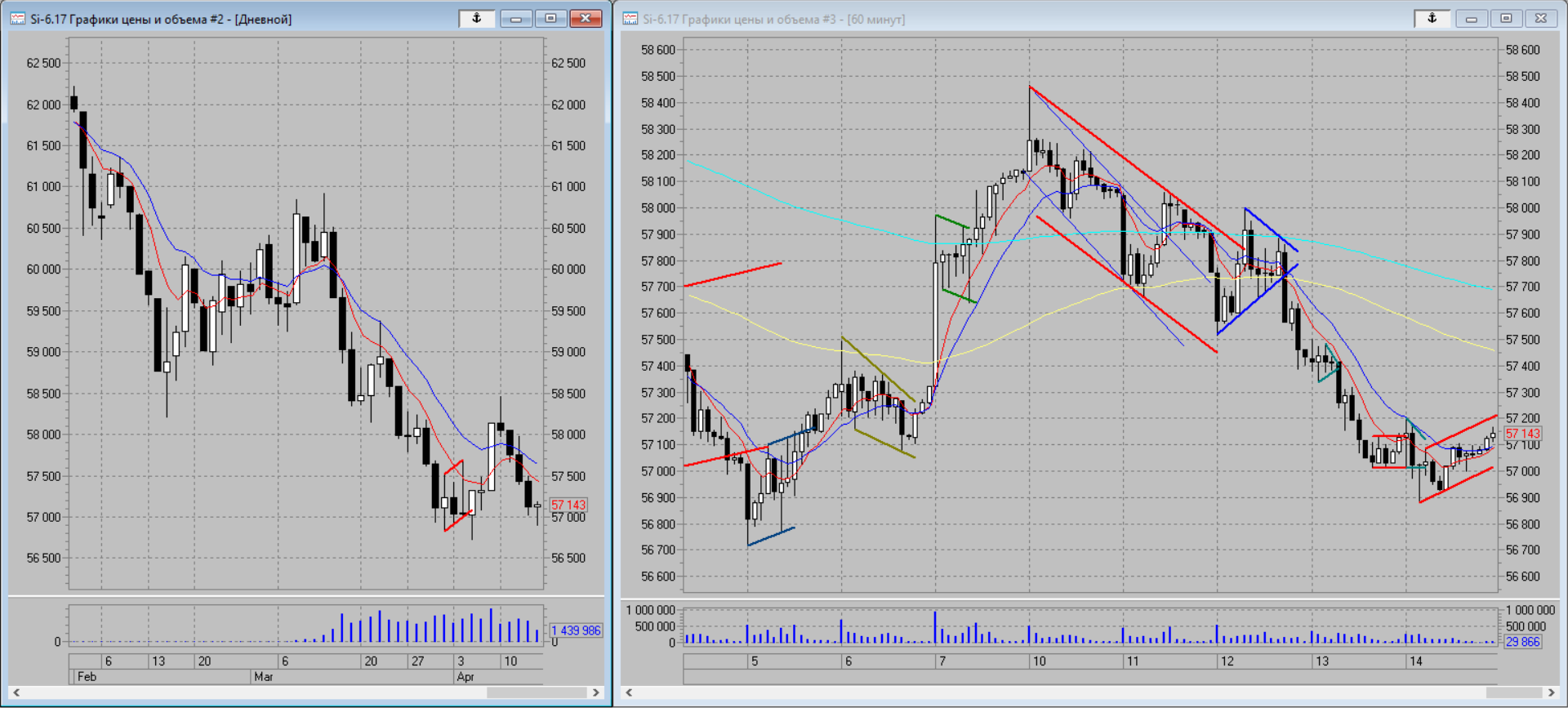Click the Apr month label on the Daily time axis
Image resolution: width=1568 pixels, height=708 pixels.
pyautogui.click(x=465, y=676)
